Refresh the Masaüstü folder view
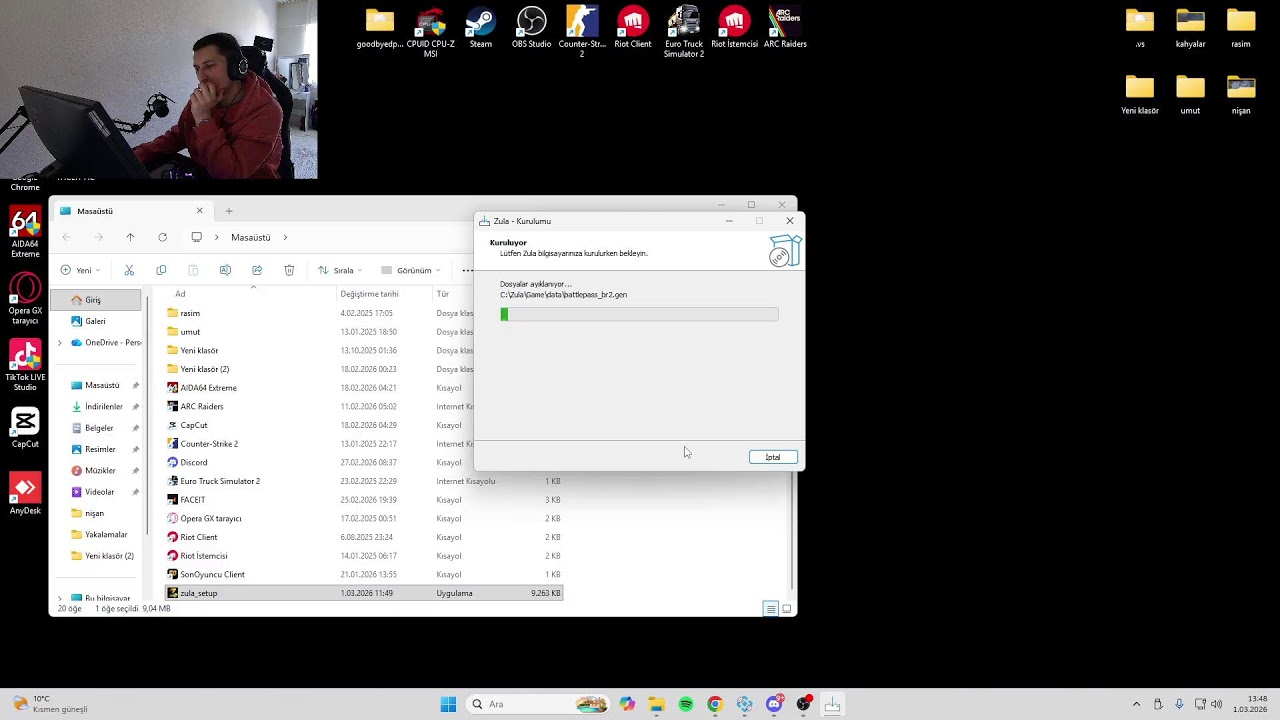1280x720 pixels. pyautogui.click(x=162, y=237)
